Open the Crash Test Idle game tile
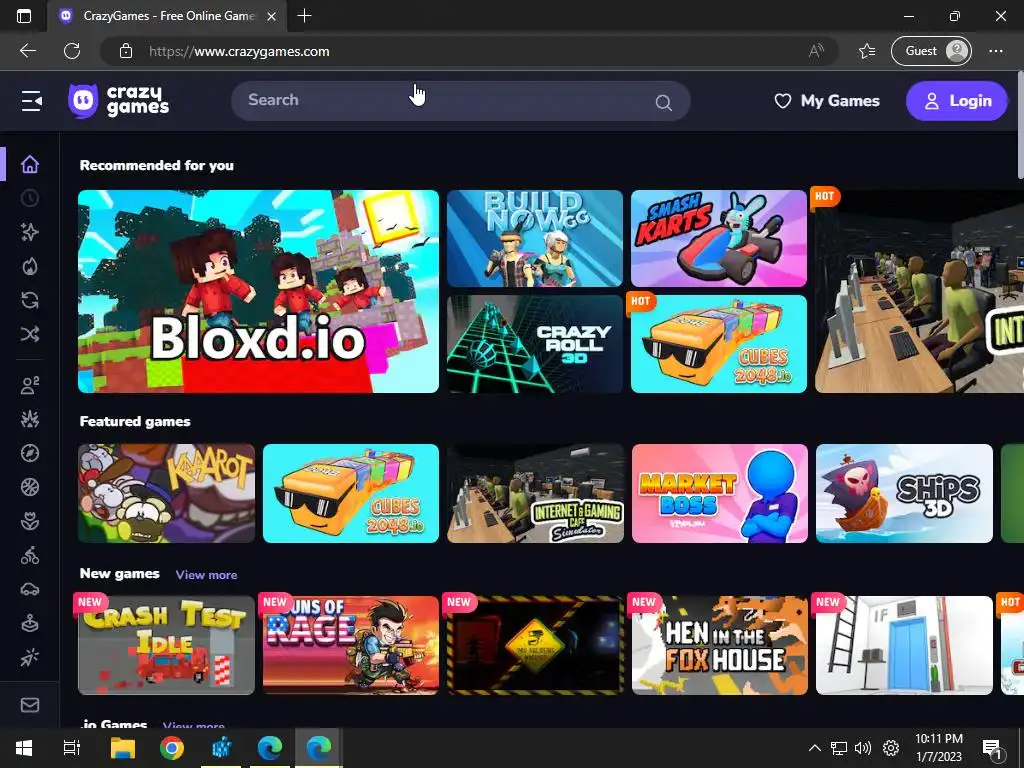This screenshot has height=768, width=1024. point(167,645)
